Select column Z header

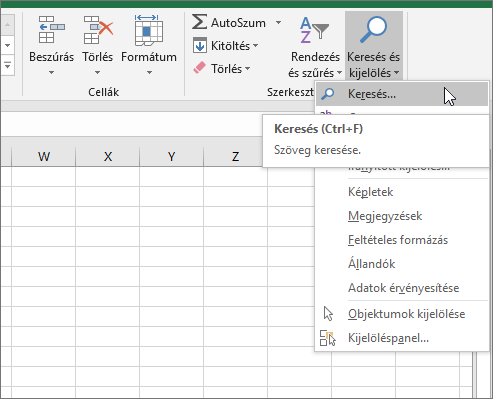pos(235,156)
